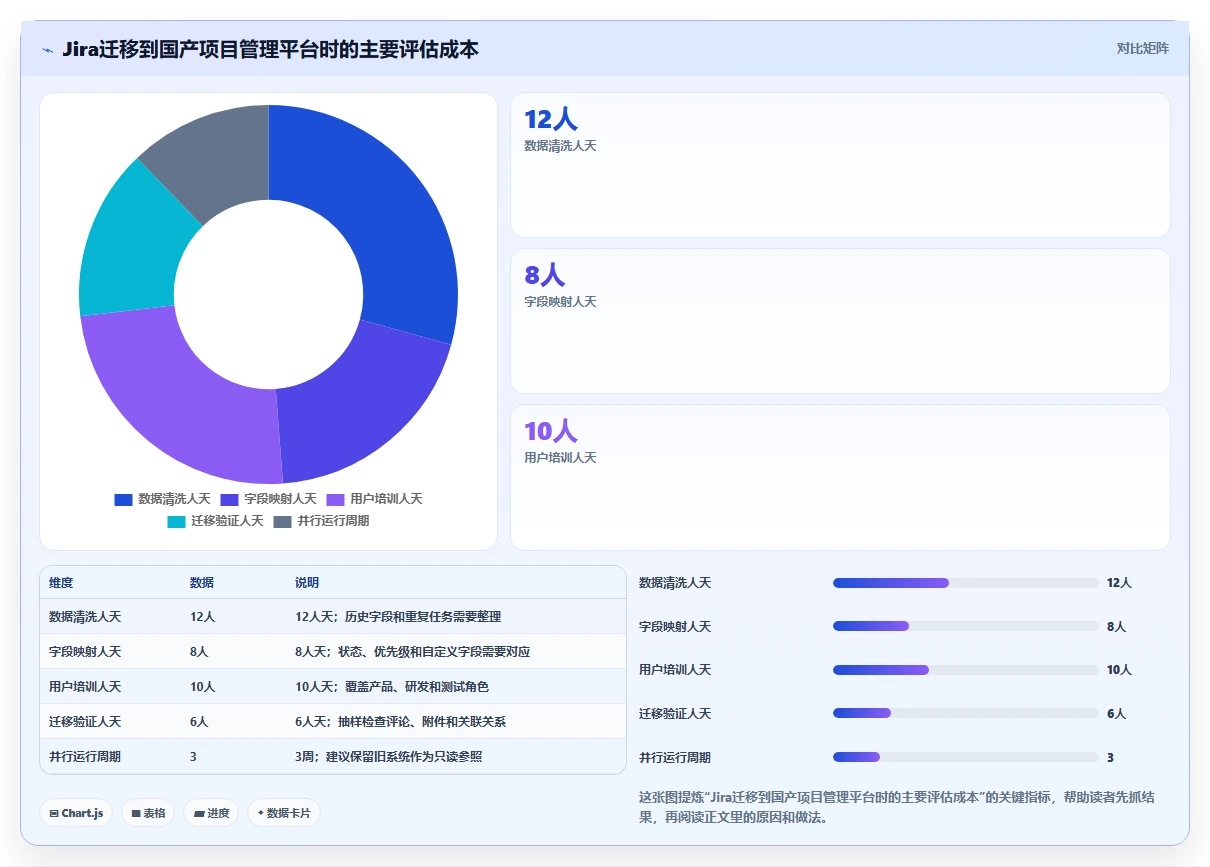
Task: Click 数据清洗人天 in the table's first row
Action: [85, 617]
